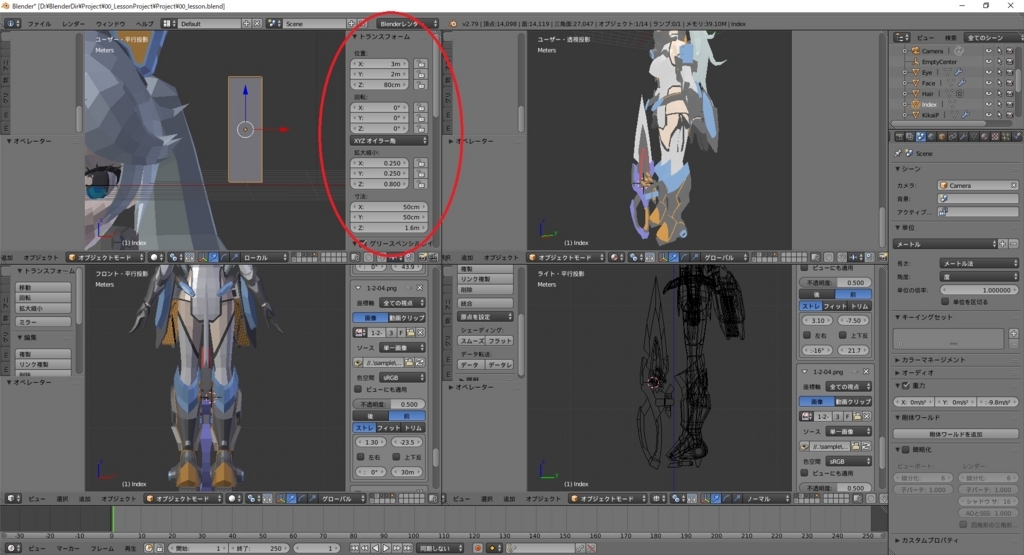The image size is (1024, 555).
Task: Click the add-screen plus next to Default
Action: tap(246, 24)
